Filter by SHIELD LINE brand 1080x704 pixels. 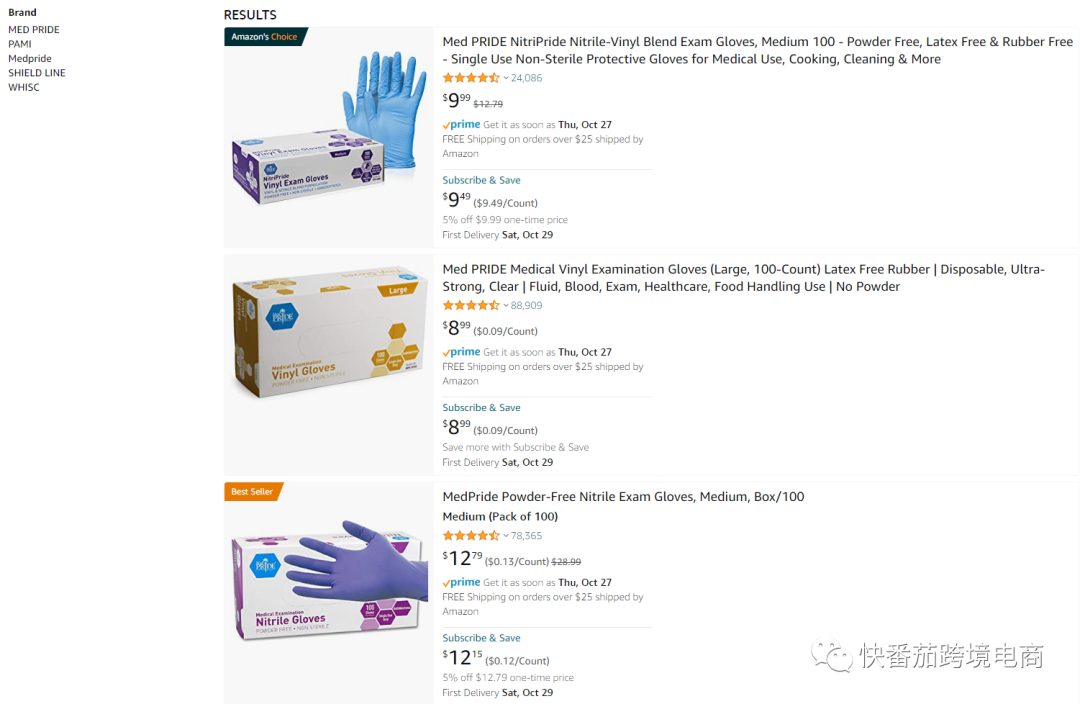(37, 73)
